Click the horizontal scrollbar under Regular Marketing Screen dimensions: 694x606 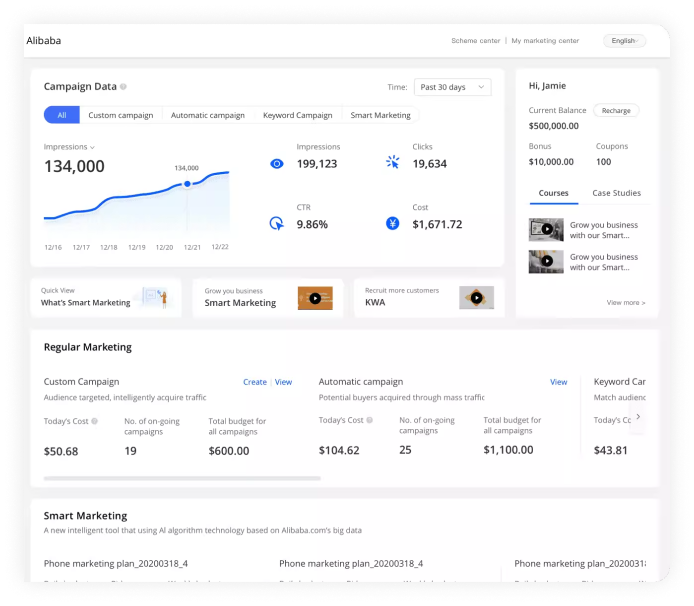(182, 478)
